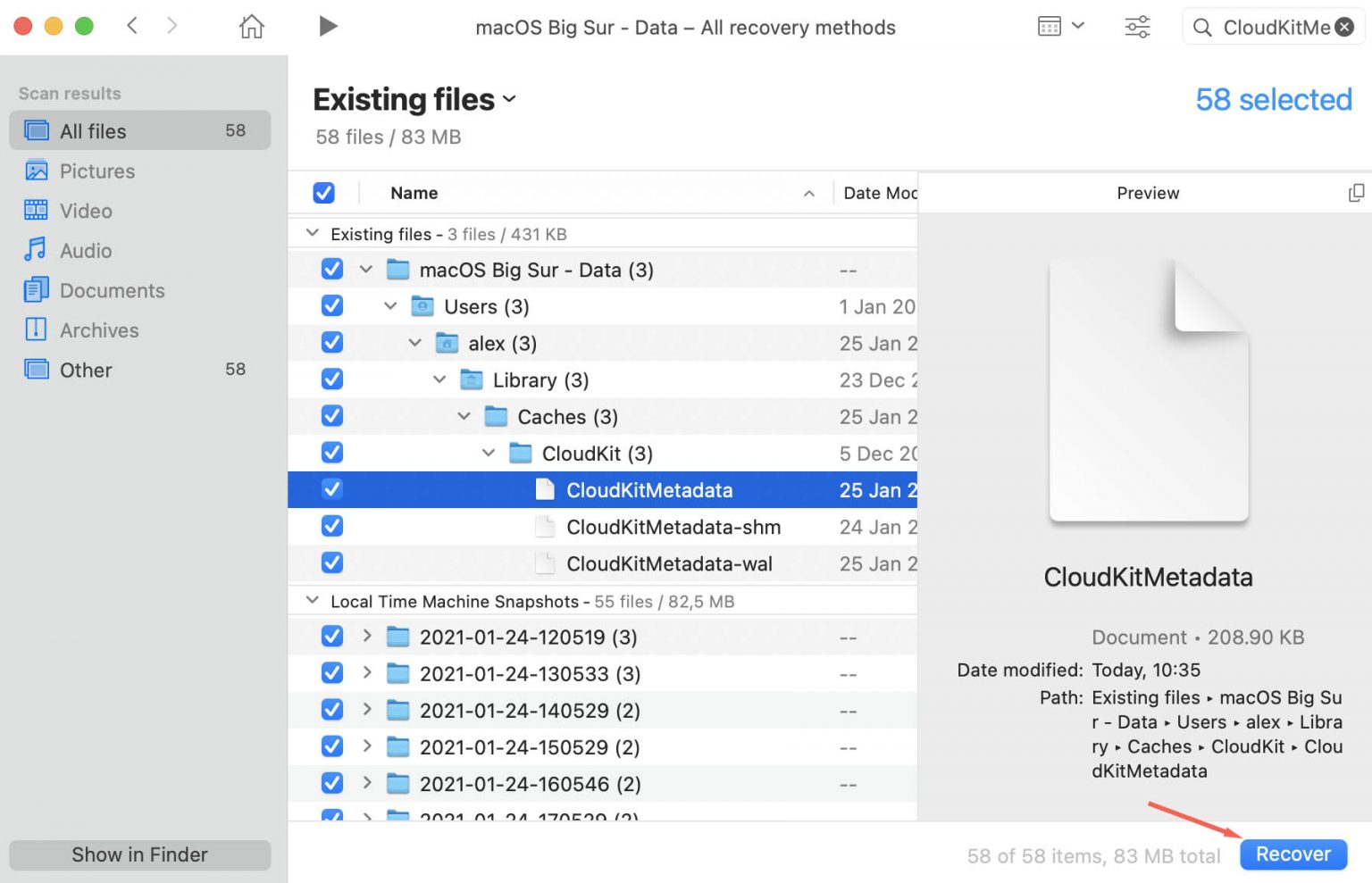Viewport: 1372px width, 883px height.
Task: Click the search magnifier icon
Action: 1202,28
